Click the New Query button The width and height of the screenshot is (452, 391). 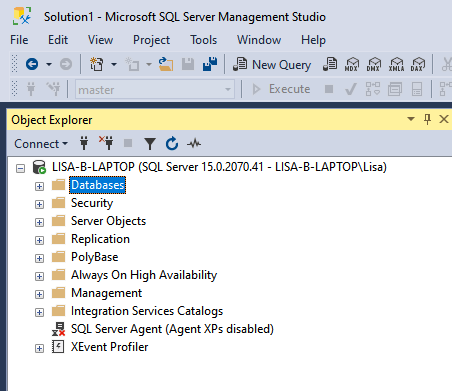pyautogui.click(x=272, y=64)
